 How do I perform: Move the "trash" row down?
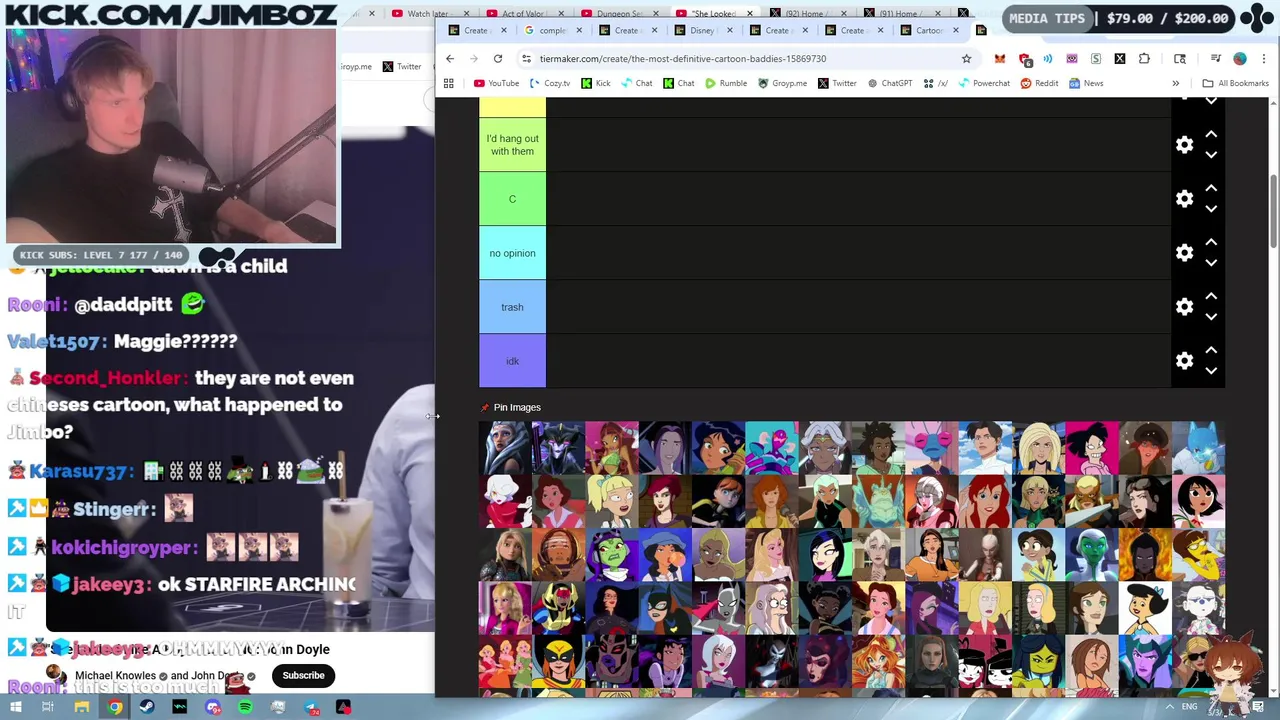tap(1211, 317)
